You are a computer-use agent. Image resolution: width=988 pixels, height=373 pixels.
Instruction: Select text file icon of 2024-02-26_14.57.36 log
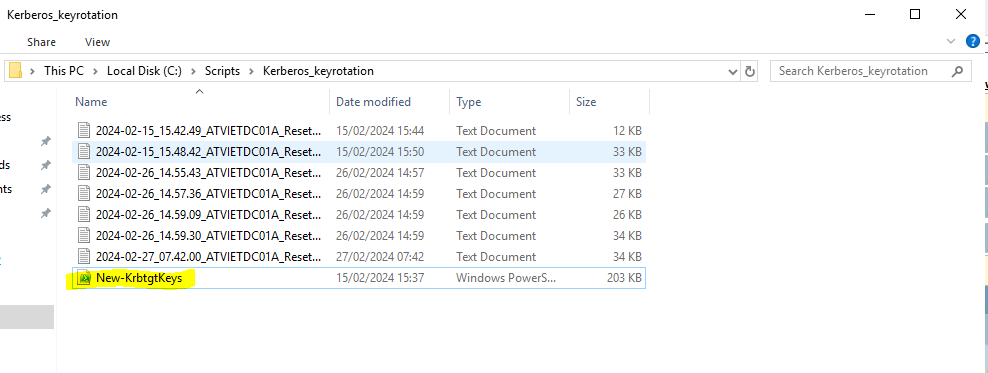(84, 194)
